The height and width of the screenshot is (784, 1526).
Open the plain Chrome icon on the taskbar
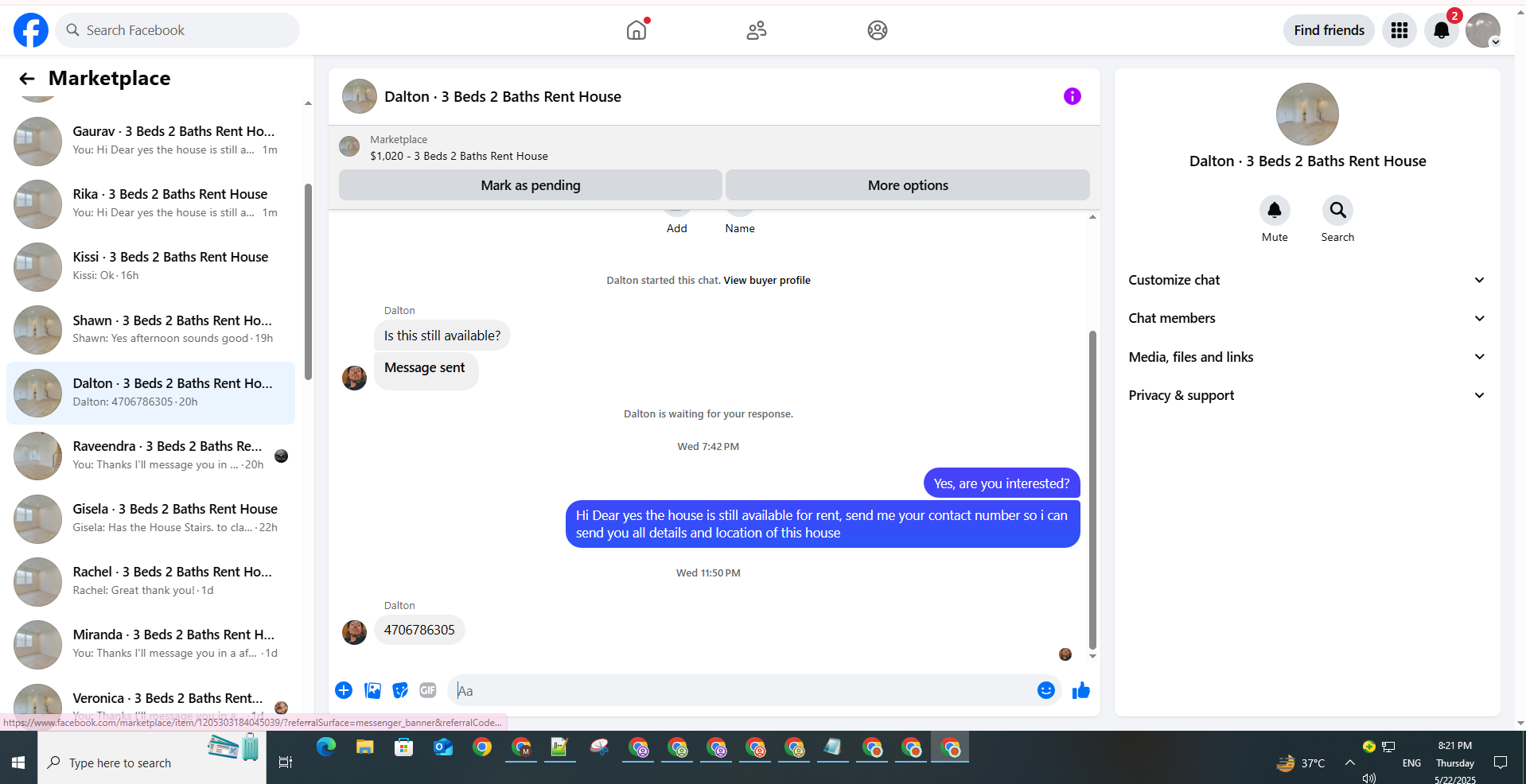(x=482, y=747)
